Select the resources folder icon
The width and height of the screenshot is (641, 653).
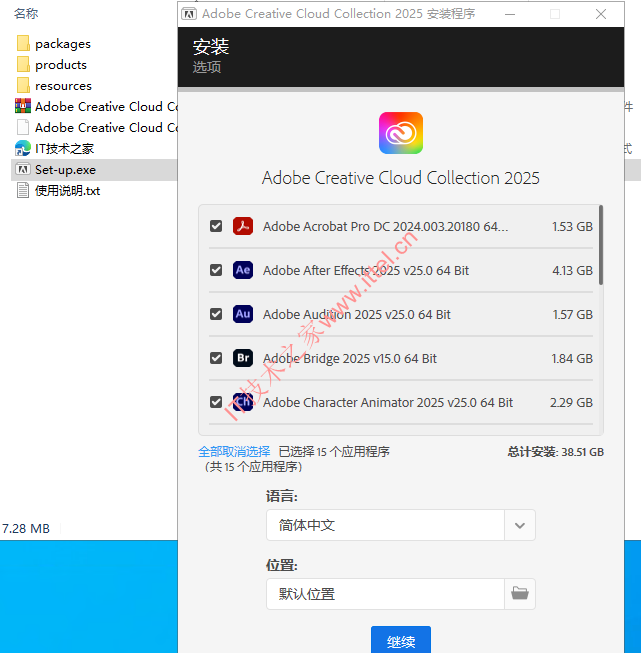(x=23, y=85)
